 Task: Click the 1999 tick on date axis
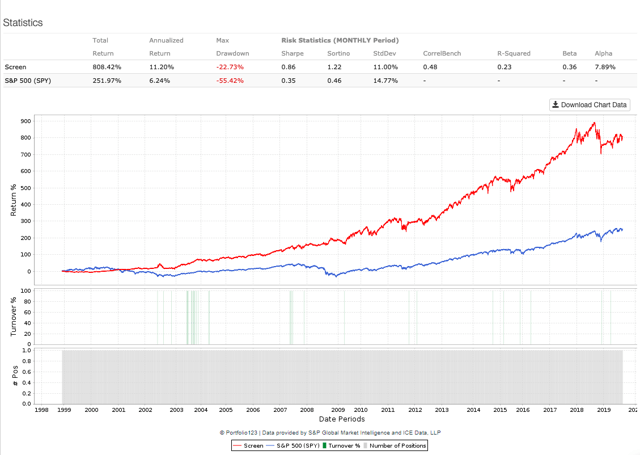click(64, 410)
